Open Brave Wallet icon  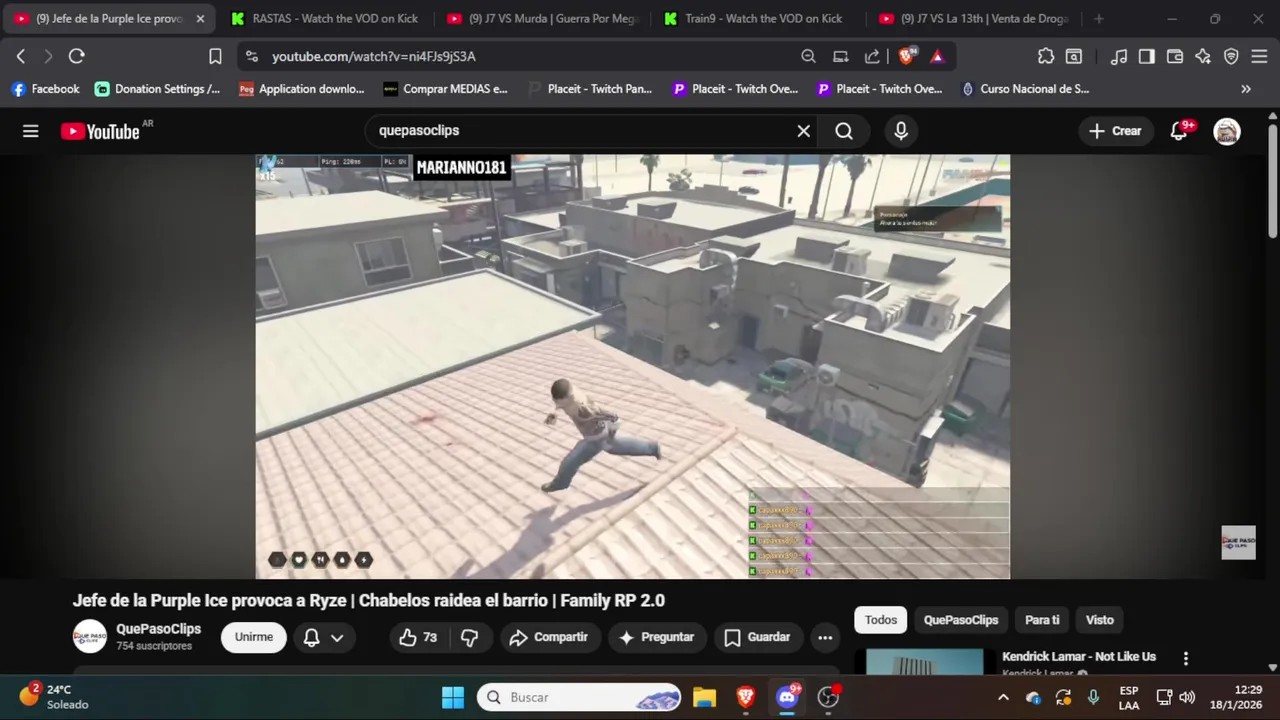tap(1175, 57)
